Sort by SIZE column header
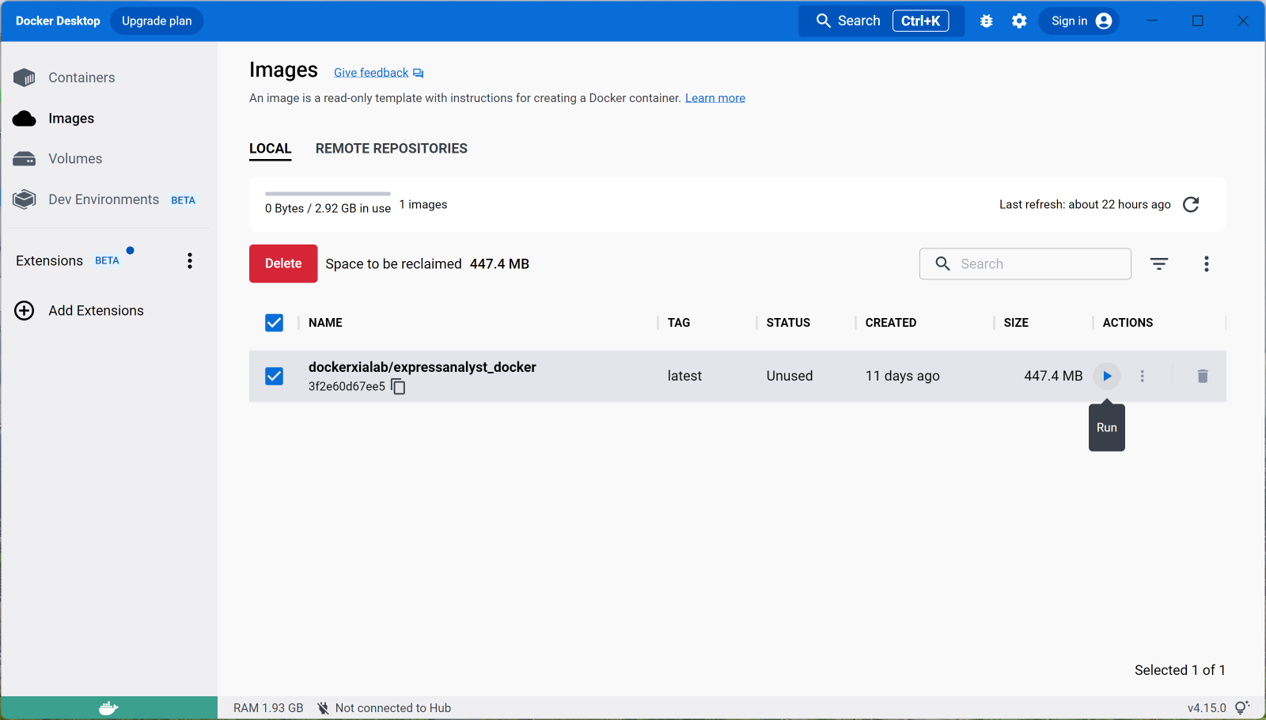 pos(1016,323)
